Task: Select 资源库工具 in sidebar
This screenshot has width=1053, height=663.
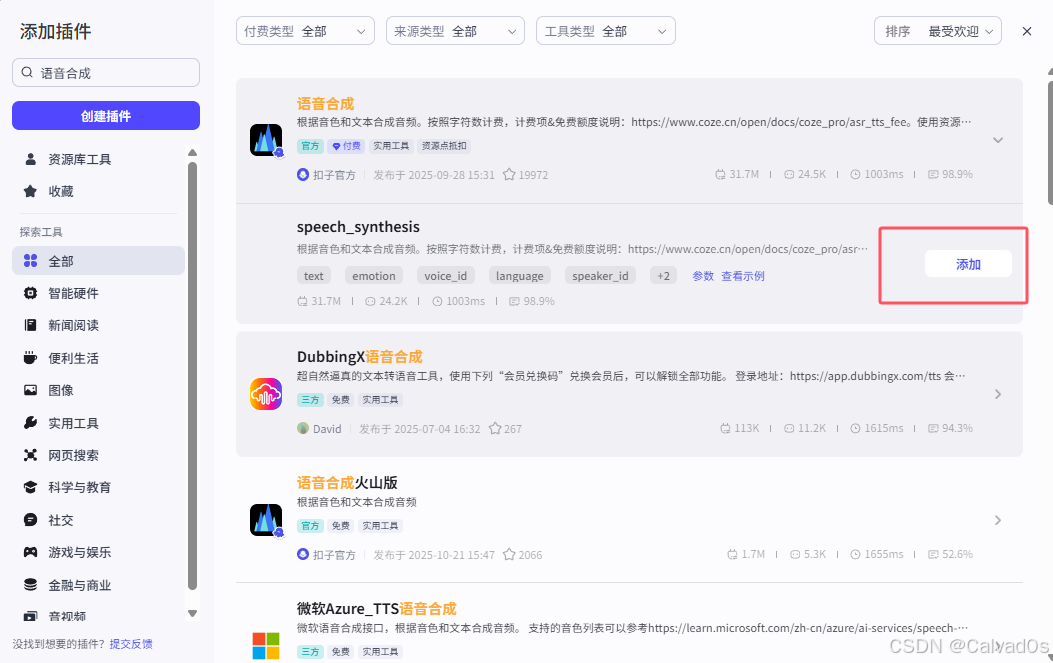Action: (98, 159)
